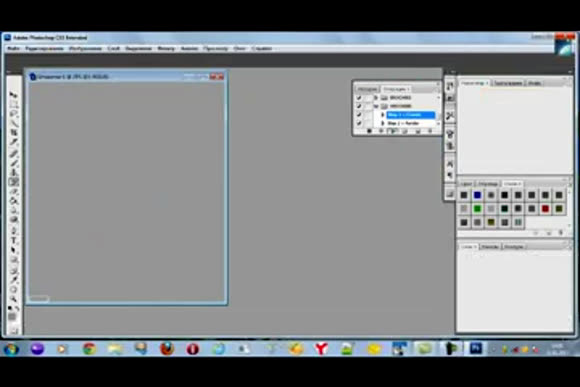The height and width of the screenshot is (387, 580).
Task: Switch to the Info tab
Action: pyautogui.click(x=535, y=83)
